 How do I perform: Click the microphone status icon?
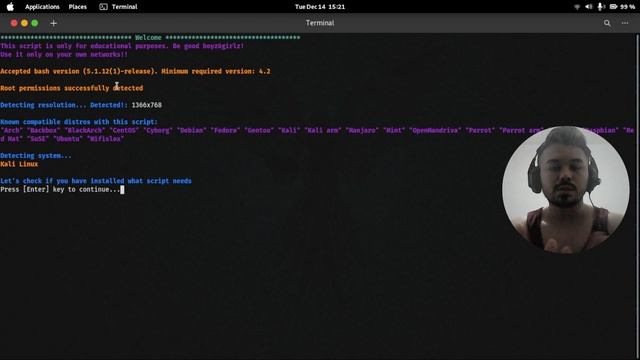601,7
